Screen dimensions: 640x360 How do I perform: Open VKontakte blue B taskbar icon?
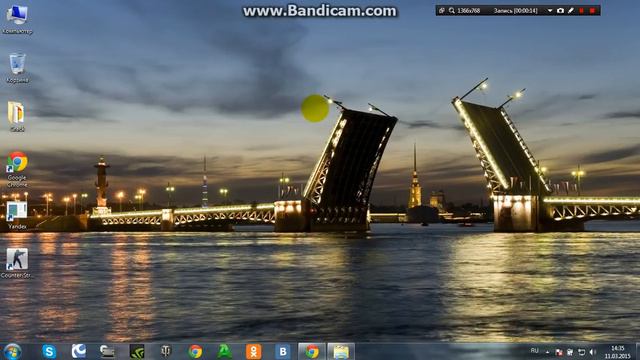(282, 351)
